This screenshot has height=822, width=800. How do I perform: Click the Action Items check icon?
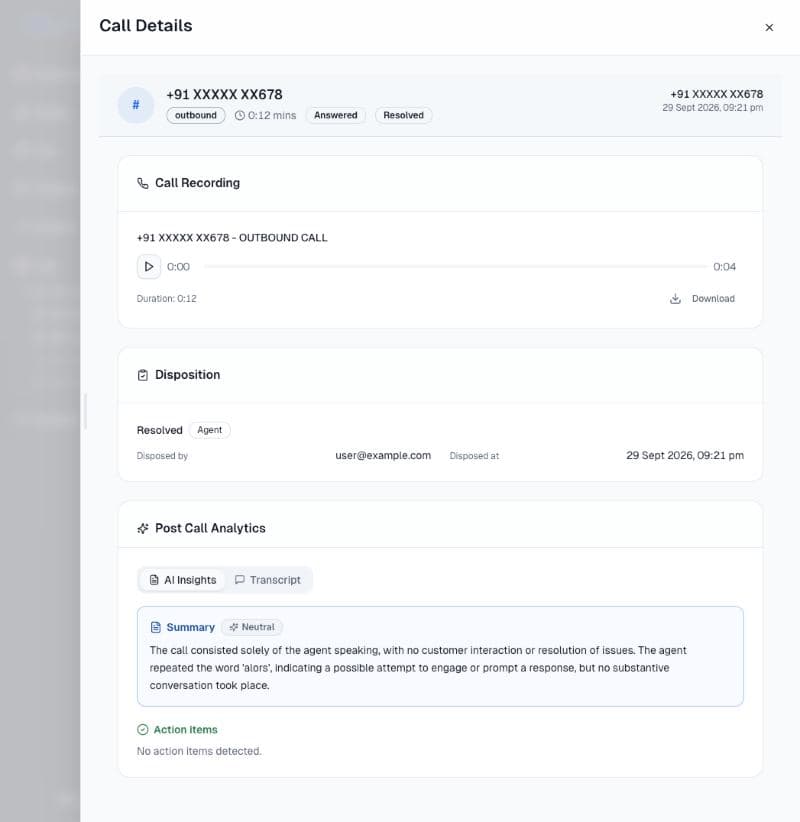143,730
